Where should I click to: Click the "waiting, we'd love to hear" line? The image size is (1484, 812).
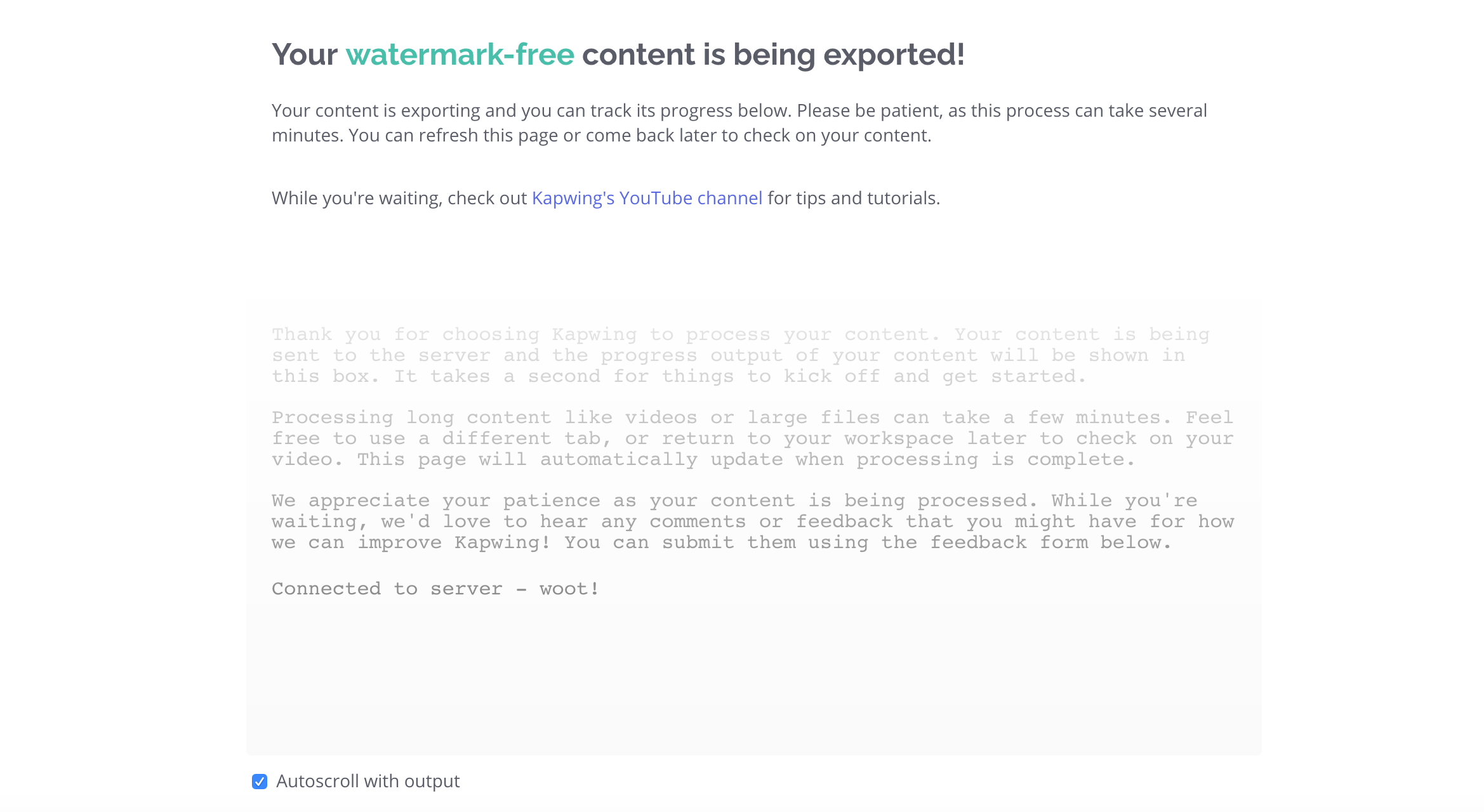[752, 521]
